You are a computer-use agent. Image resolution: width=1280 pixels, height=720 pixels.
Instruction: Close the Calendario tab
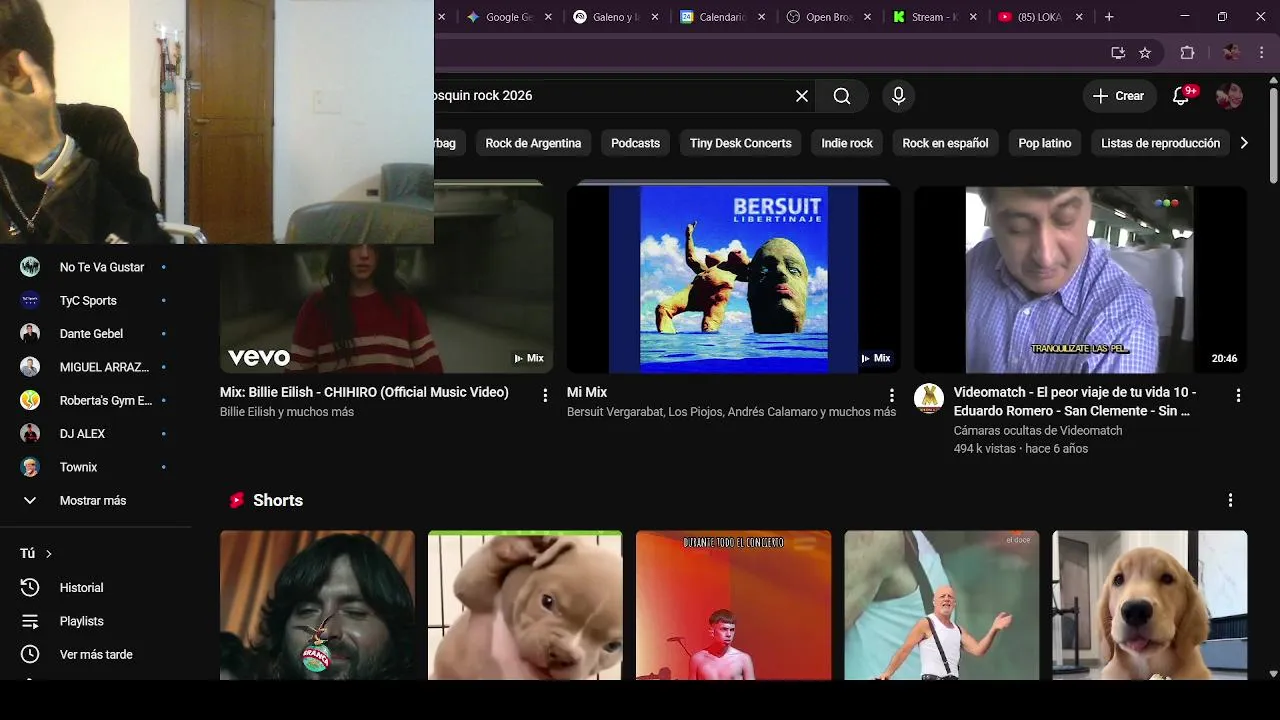762,17
